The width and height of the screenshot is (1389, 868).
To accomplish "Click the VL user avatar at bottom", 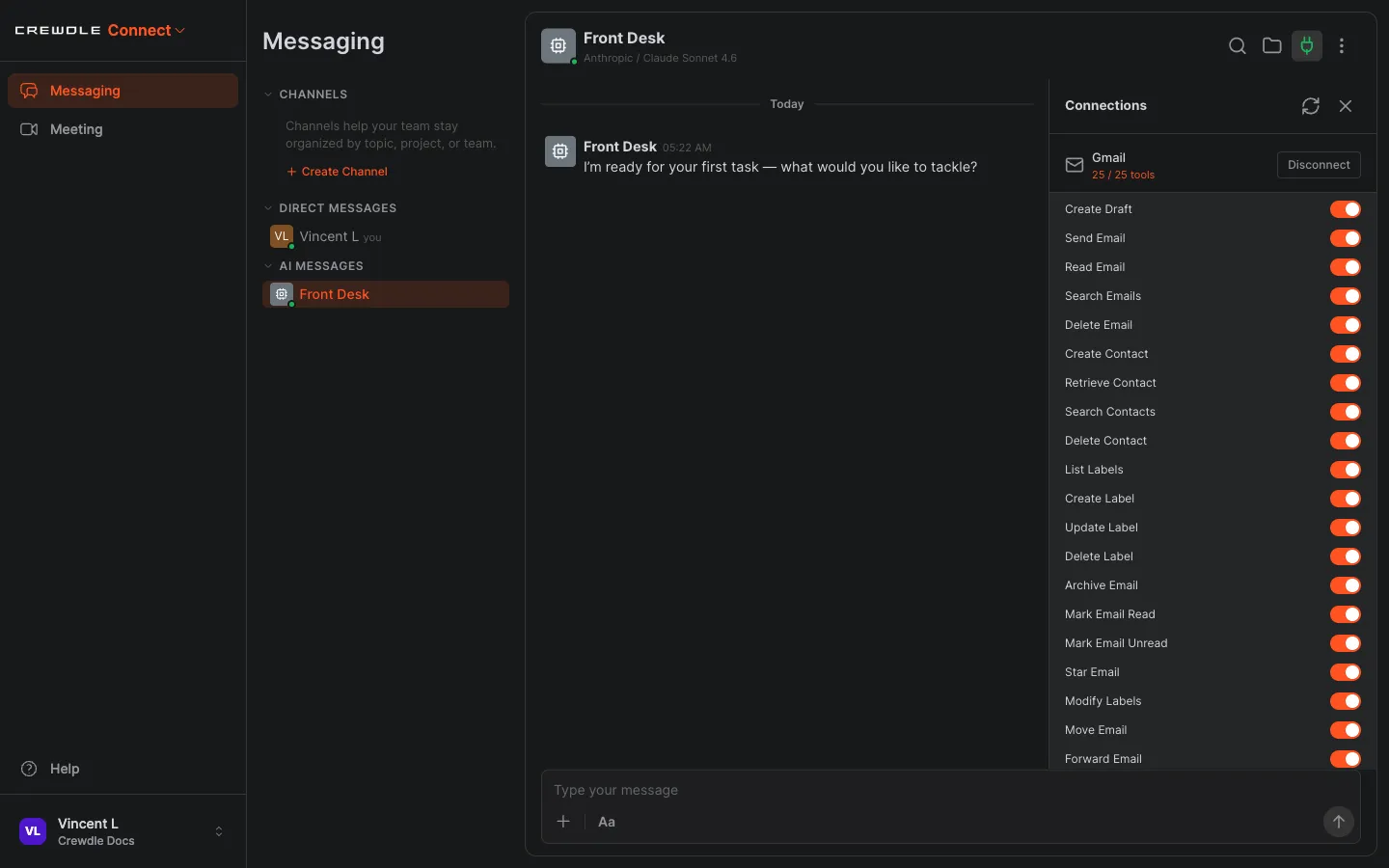I will [33, 831].
